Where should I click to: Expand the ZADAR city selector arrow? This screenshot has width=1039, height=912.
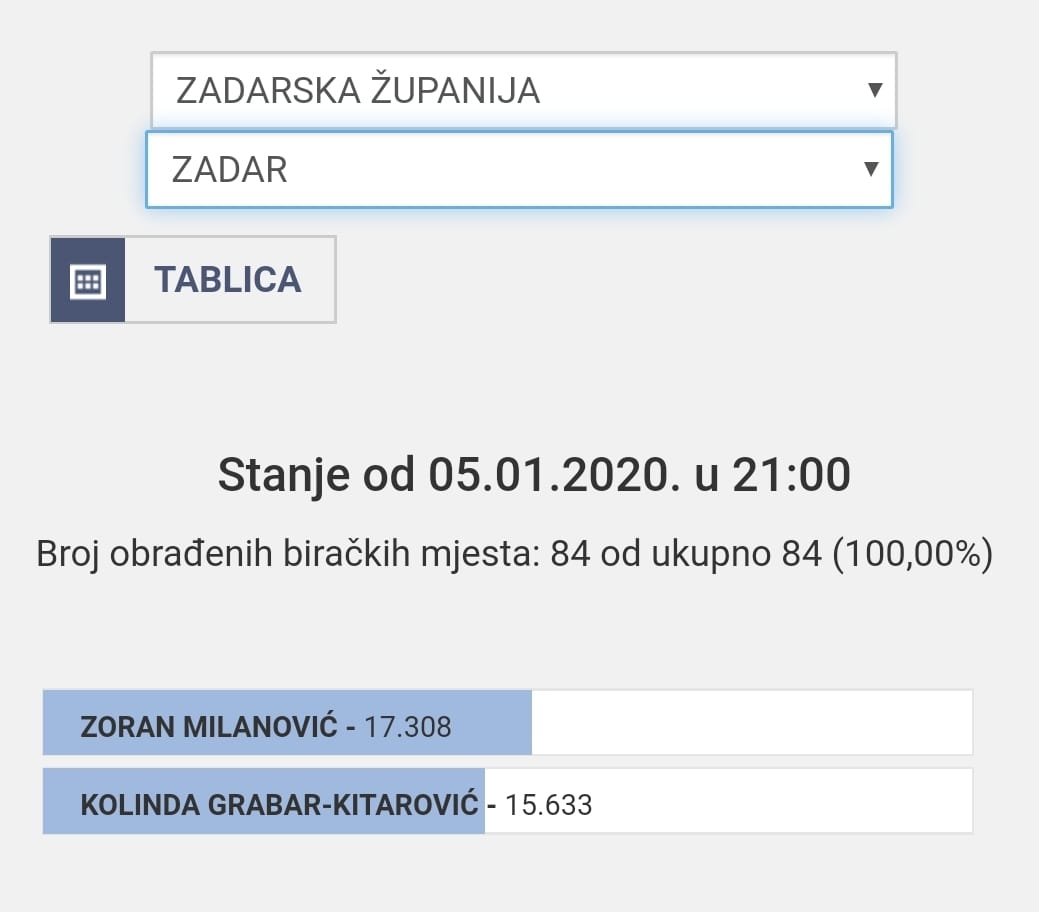(870, 169)
